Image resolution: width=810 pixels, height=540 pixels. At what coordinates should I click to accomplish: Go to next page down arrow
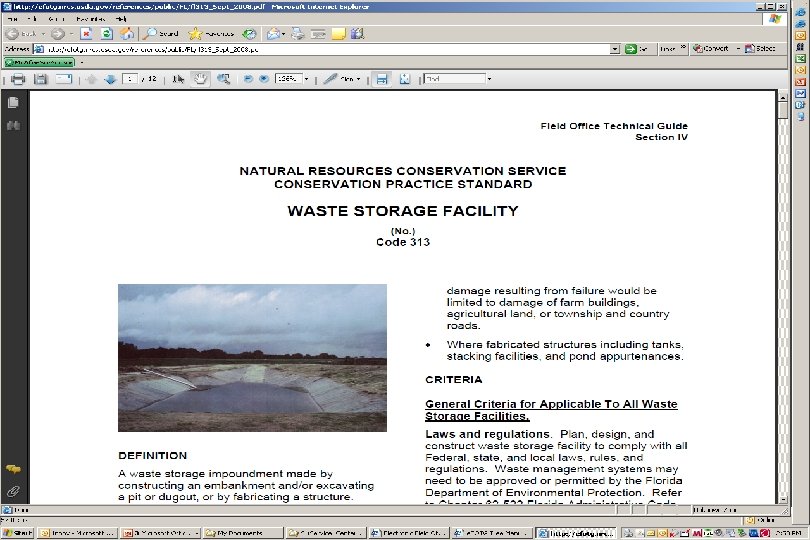[110, 79]
